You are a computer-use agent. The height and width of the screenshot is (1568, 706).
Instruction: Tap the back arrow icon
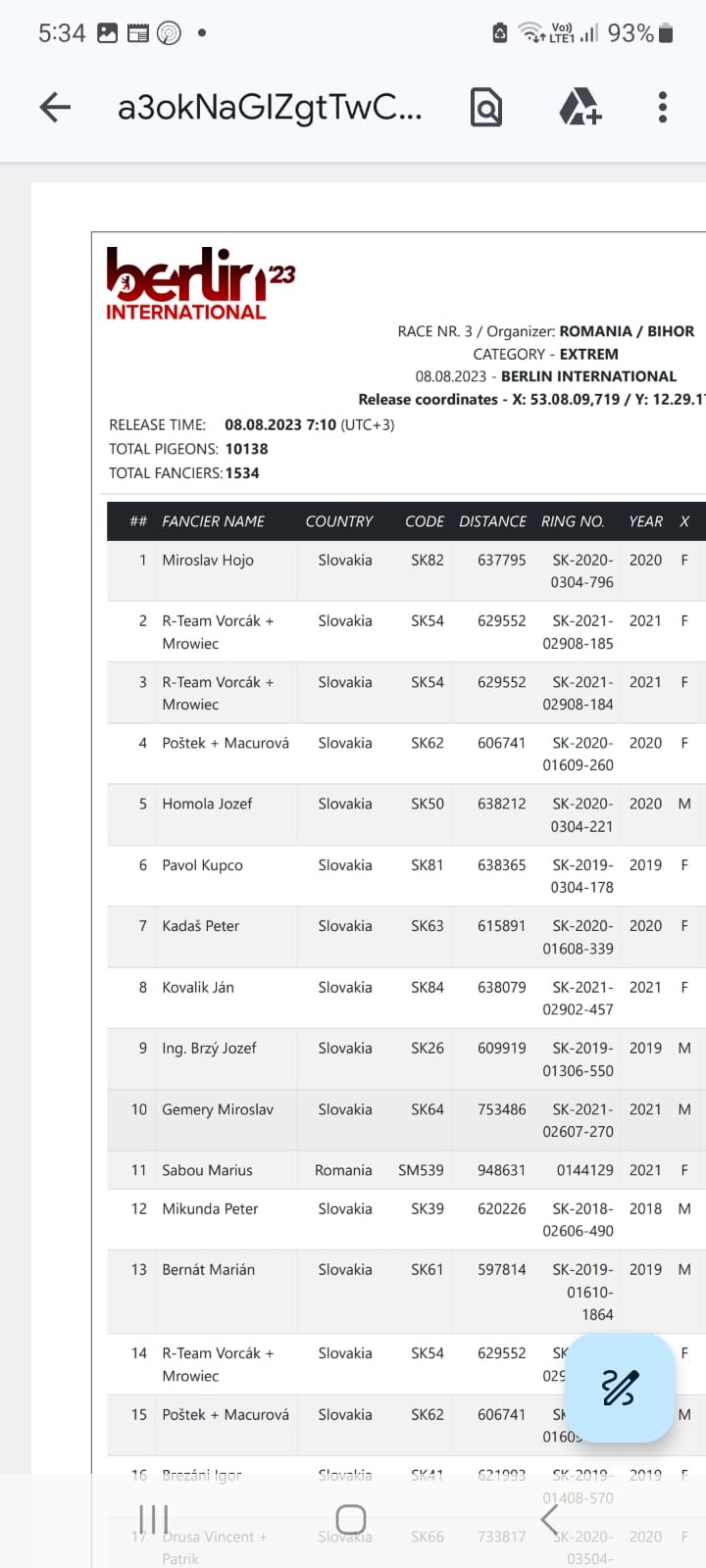[x=55, y=107]
